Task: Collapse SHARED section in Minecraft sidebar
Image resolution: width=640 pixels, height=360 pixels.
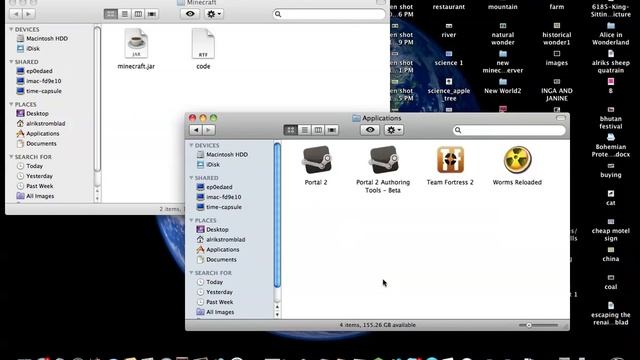Action: [x=11, y=62]
